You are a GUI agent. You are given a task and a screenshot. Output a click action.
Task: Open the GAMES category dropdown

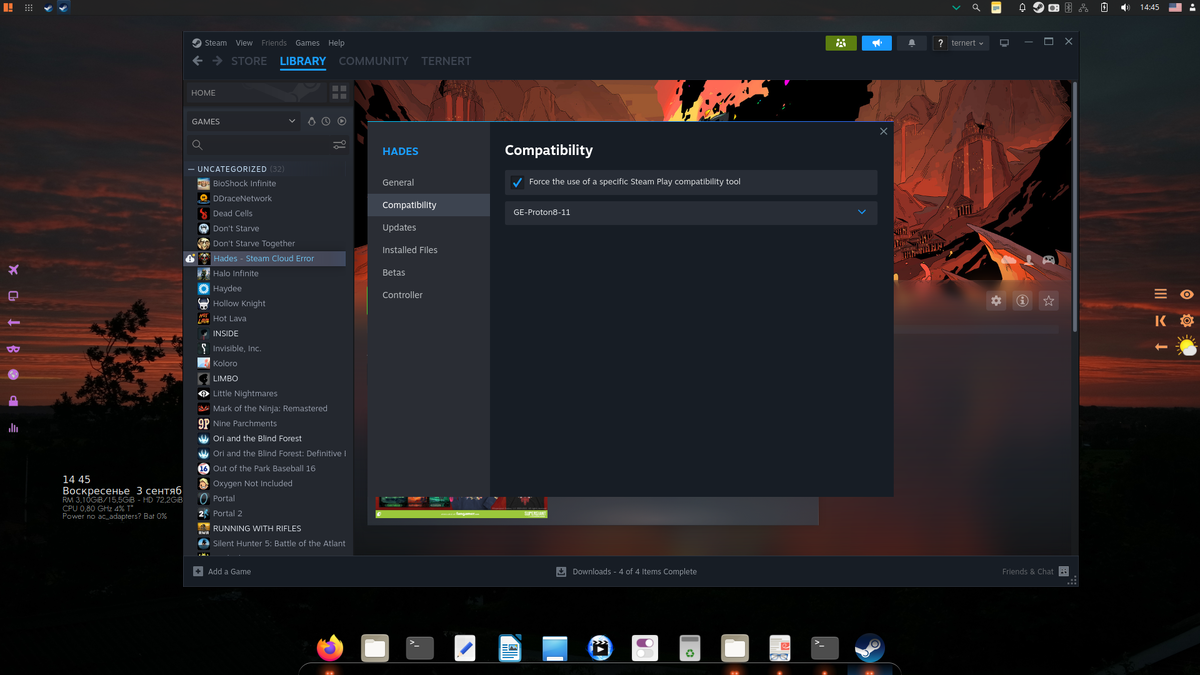(x=243, y=121)
